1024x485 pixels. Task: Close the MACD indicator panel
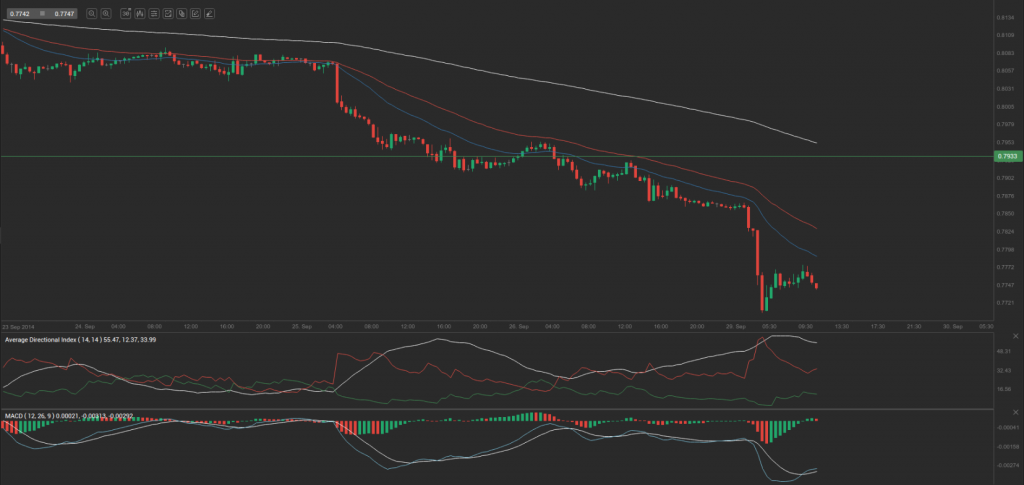[x=1015, y=413]
